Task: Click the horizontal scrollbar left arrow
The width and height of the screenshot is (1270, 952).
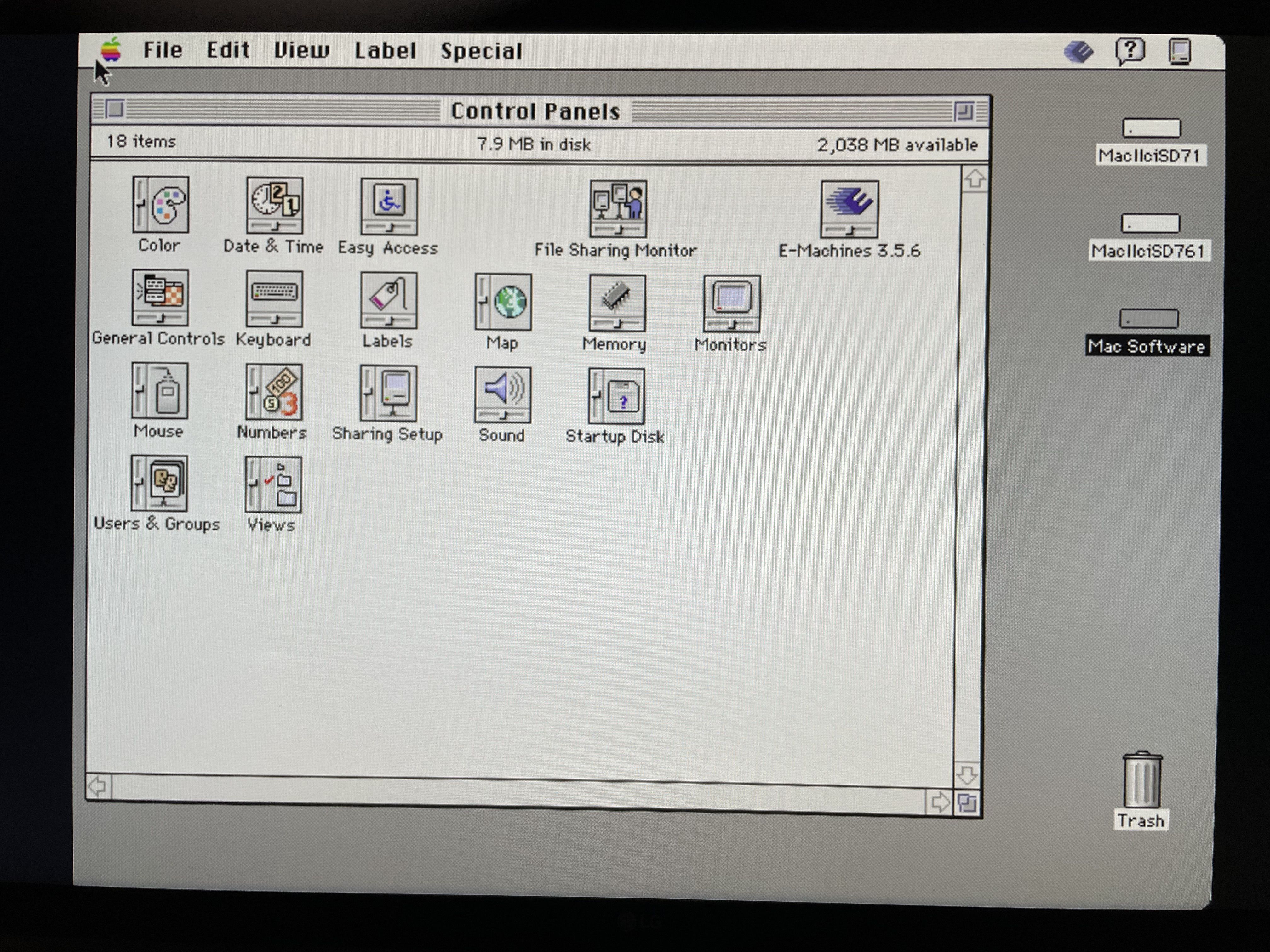Action: pyautogui.click(x=98, y=786)
